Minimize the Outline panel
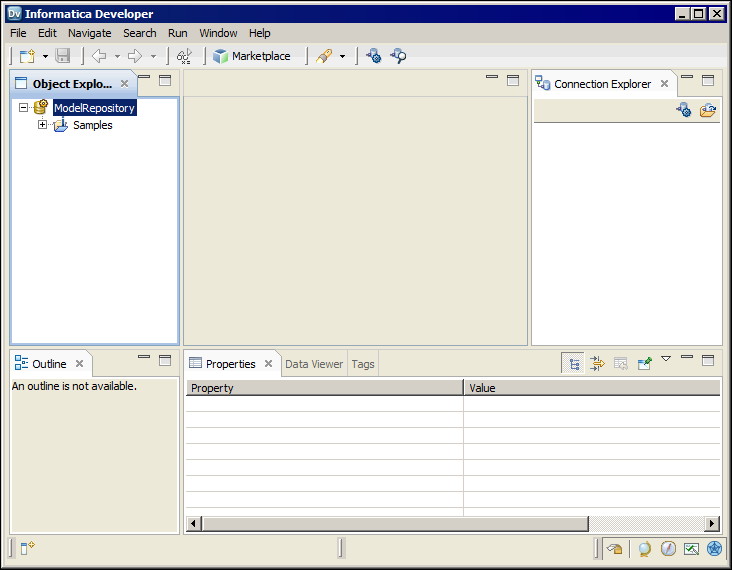 [x=144, y=357]
